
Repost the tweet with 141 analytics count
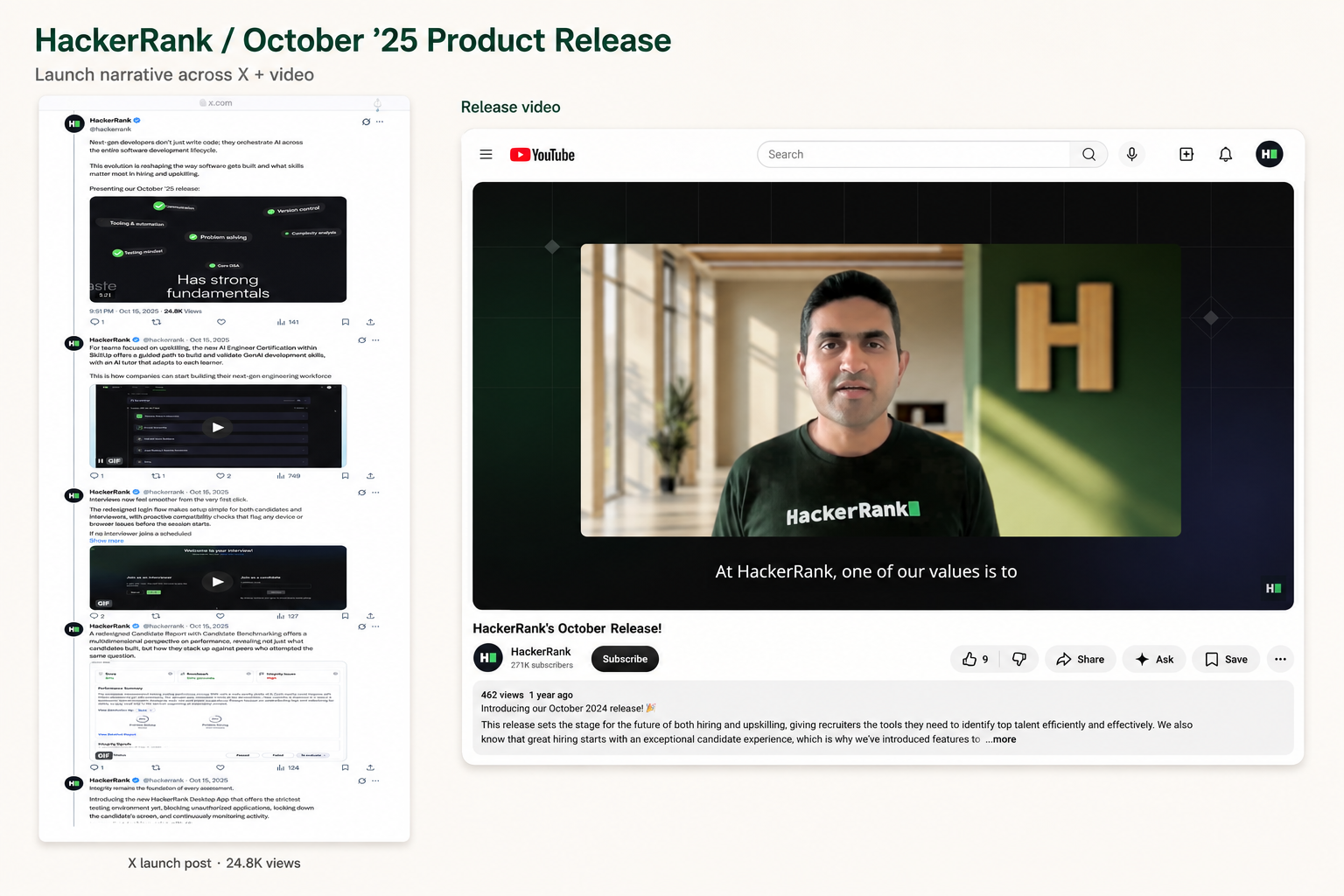coord(157,322)
